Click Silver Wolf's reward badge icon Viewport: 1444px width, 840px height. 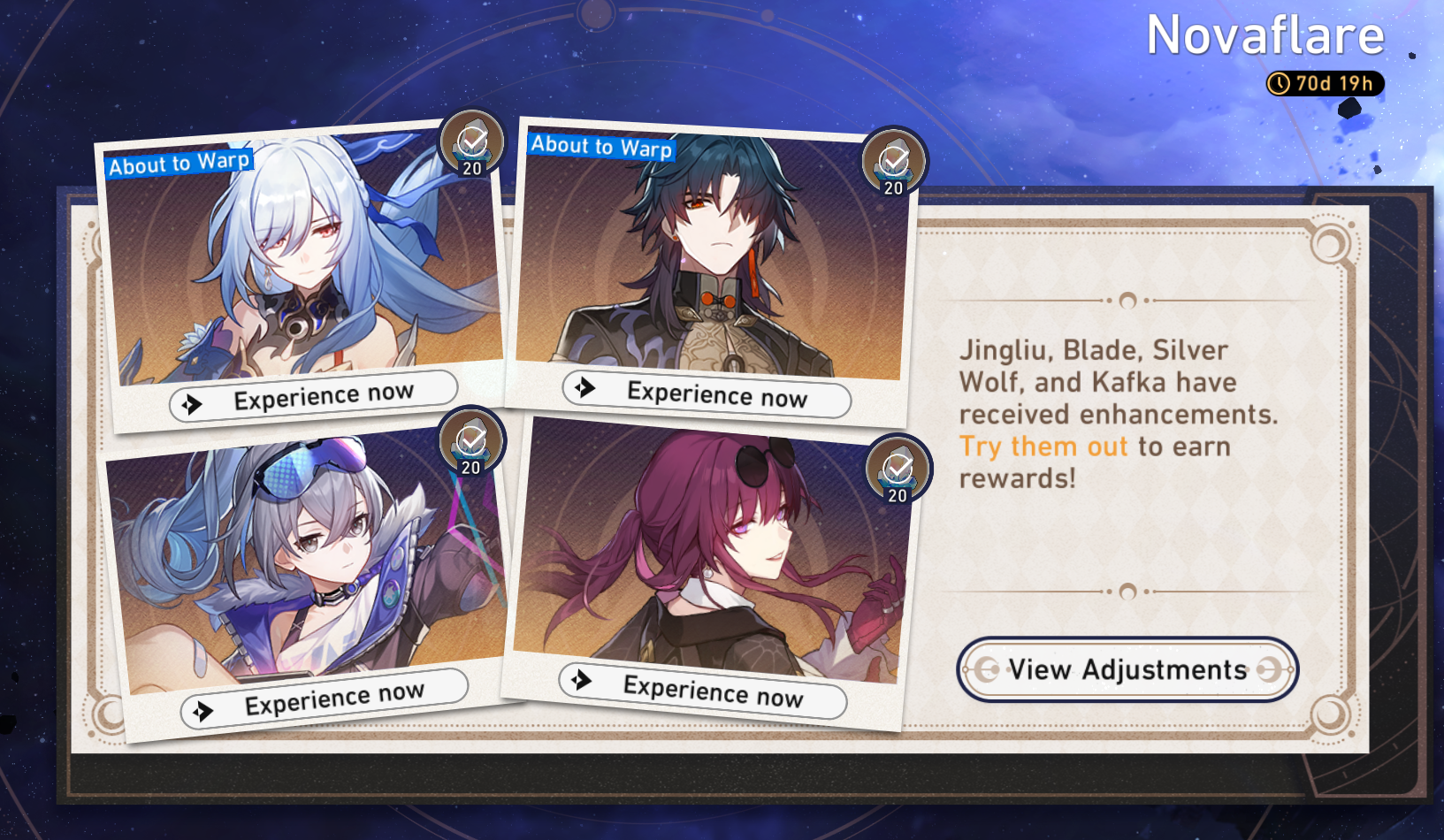pyautogui.click(x=471, y=441)
